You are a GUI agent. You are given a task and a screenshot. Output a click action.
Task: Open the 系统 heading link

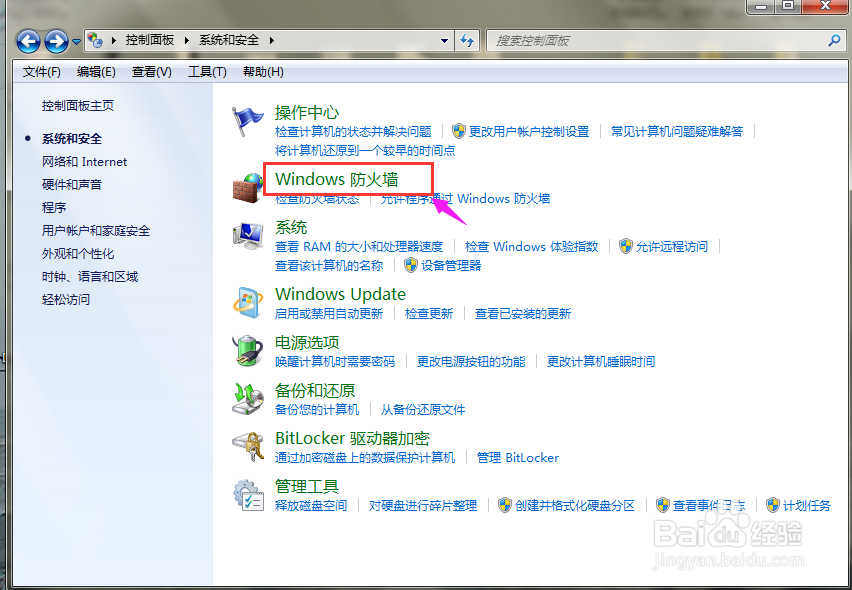click(291, 227)
